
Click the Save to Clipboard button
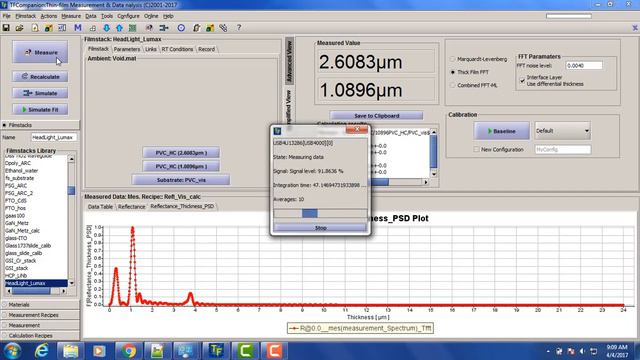[376, 116]
